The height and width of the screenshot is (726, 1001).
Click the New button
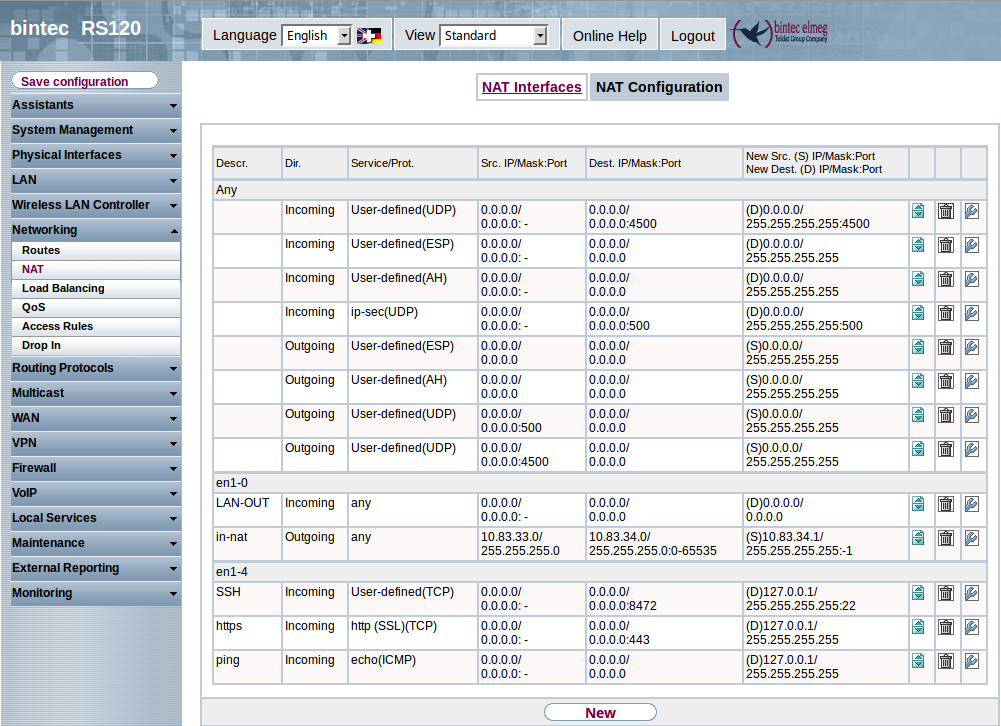(x=600, y=712)
